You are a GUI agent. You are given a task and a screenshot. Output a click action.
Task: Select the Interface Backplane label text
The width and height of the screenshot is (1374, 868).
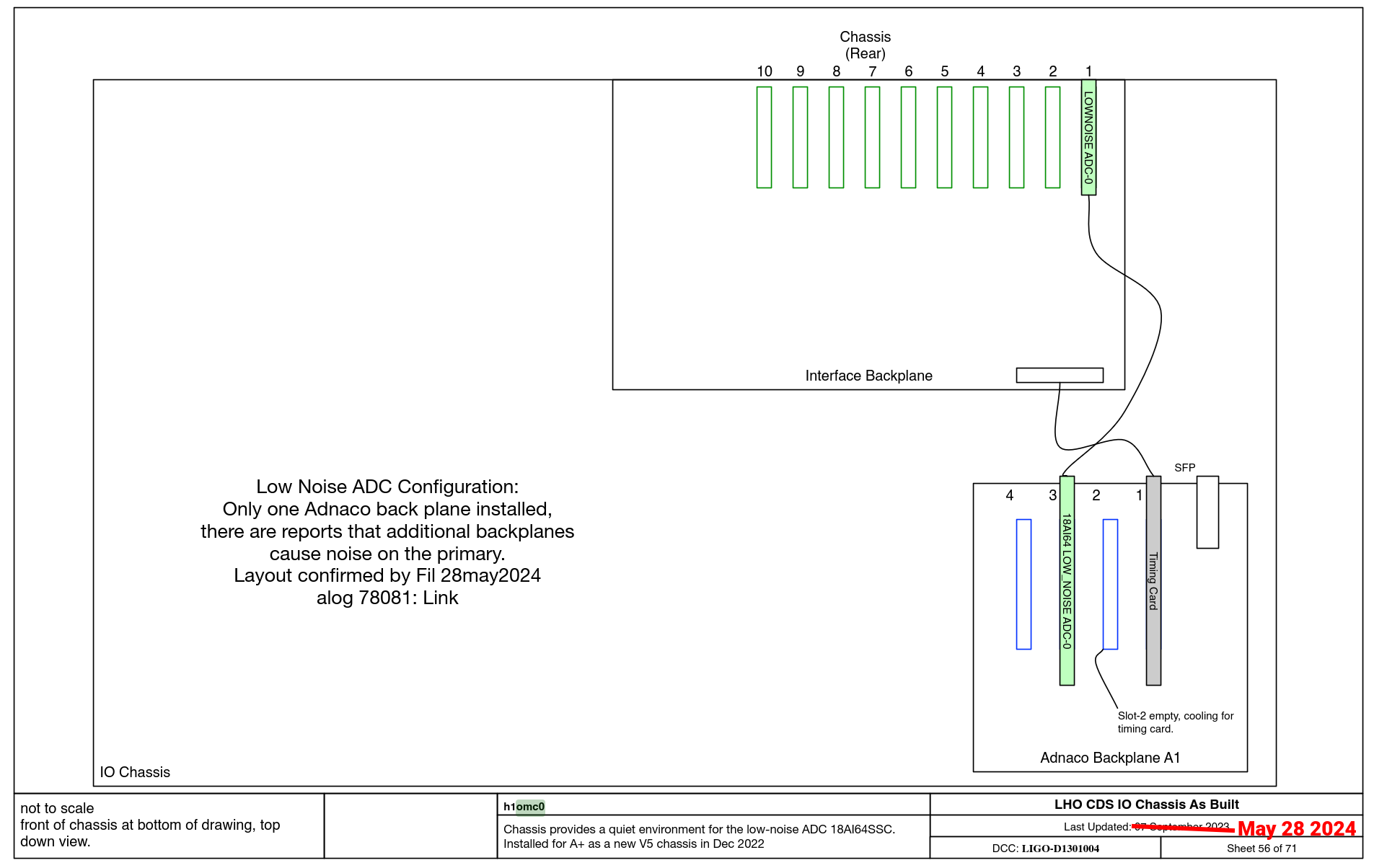(x=868, y=376)
